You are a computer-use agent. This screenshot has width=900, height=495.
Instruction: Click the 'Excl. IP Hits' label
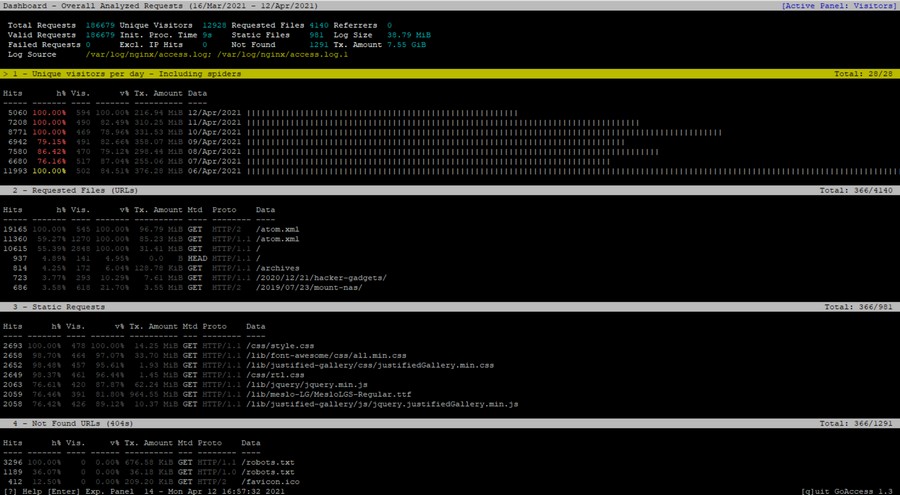click(x=151, y=45)
